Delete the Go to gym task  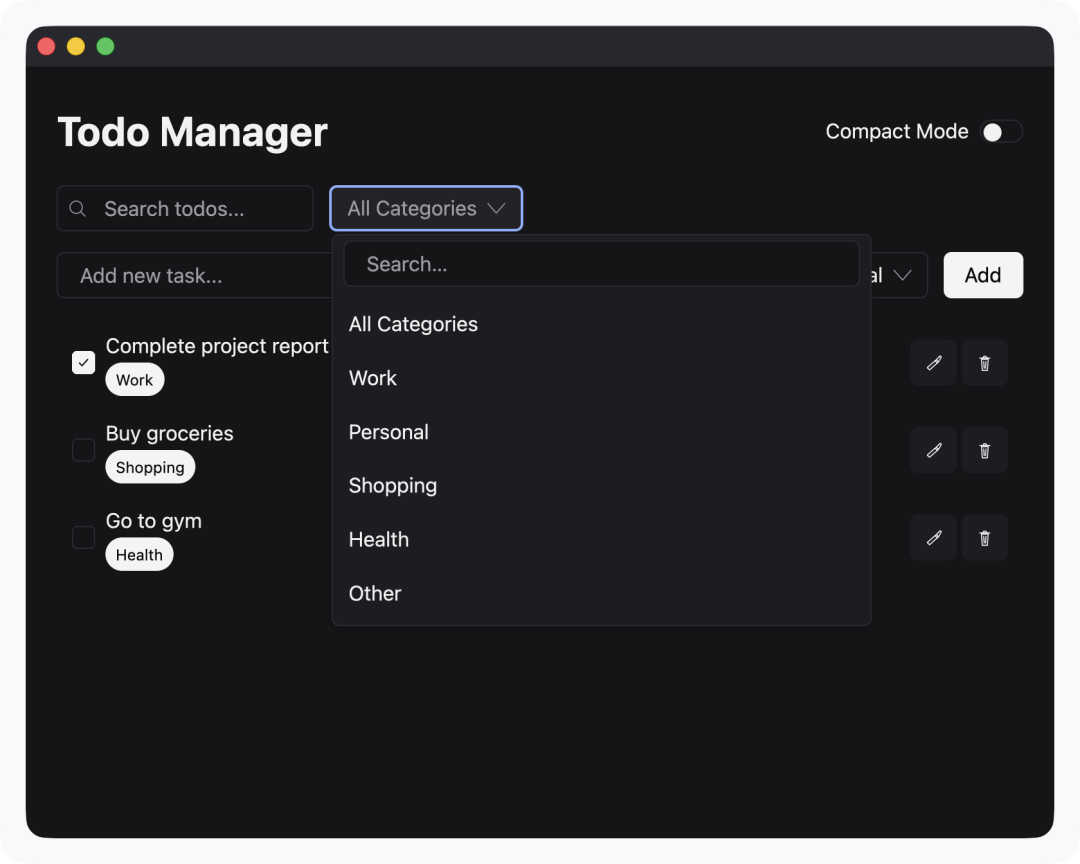[x=984, y=538]
